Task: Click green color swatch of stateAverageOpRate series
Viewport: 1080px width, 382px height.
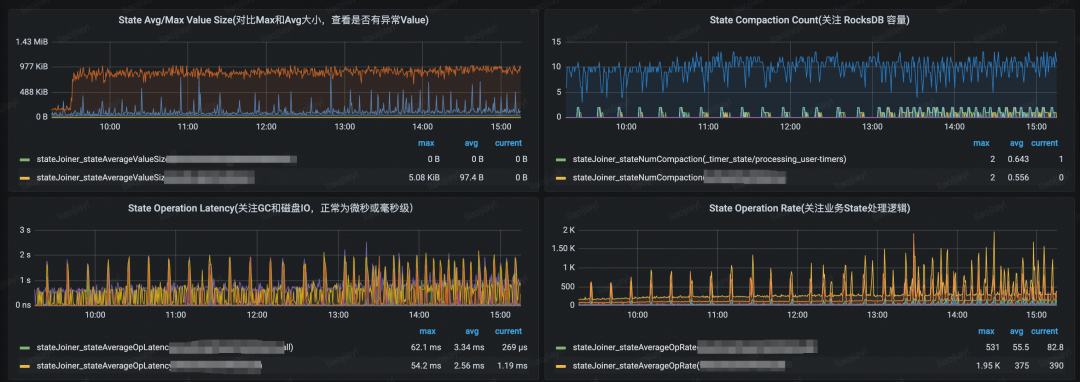Action: pos(561,348)
